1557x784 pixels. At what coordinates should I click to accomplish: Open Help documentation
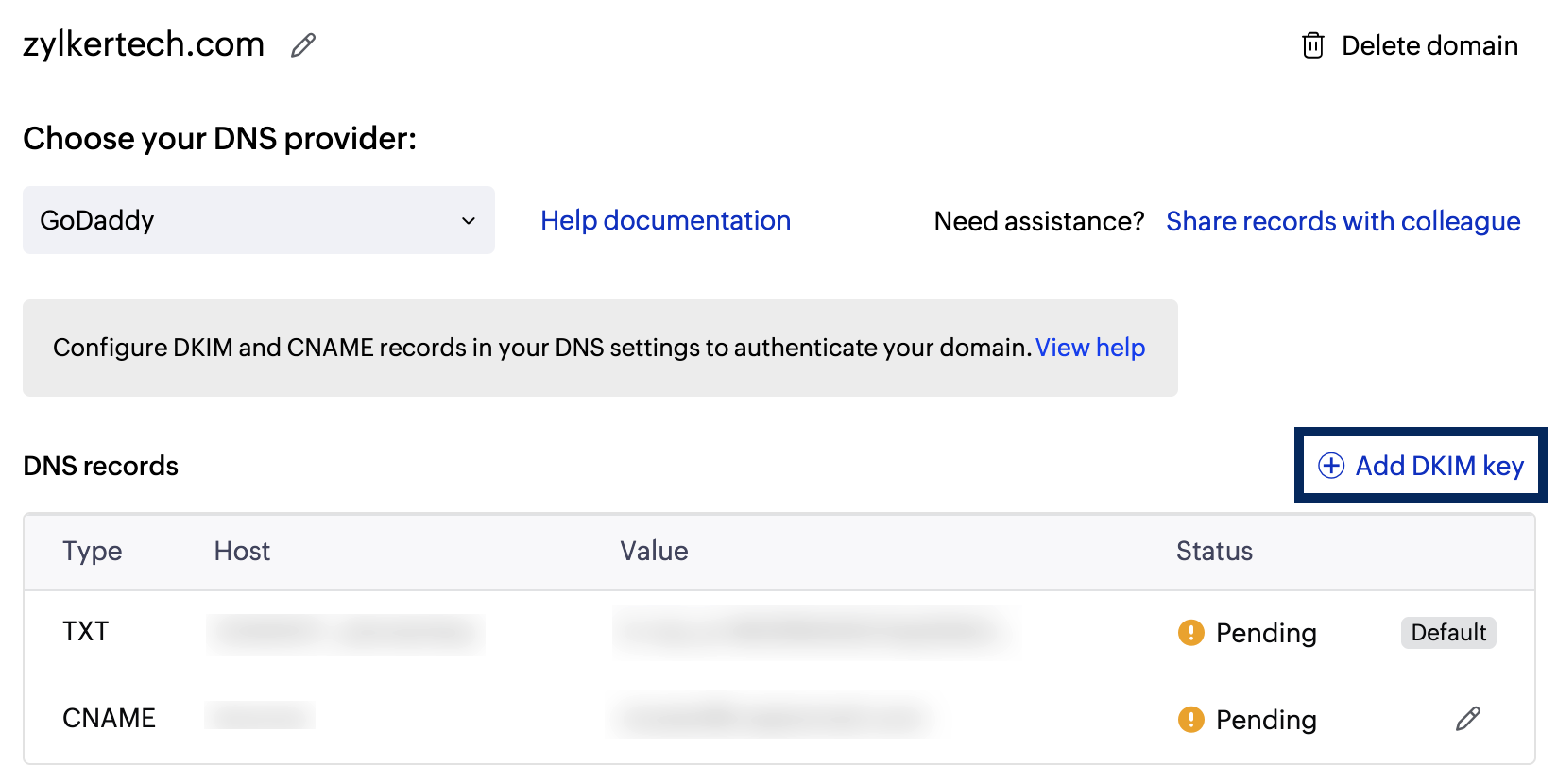(x=665, y=220)
